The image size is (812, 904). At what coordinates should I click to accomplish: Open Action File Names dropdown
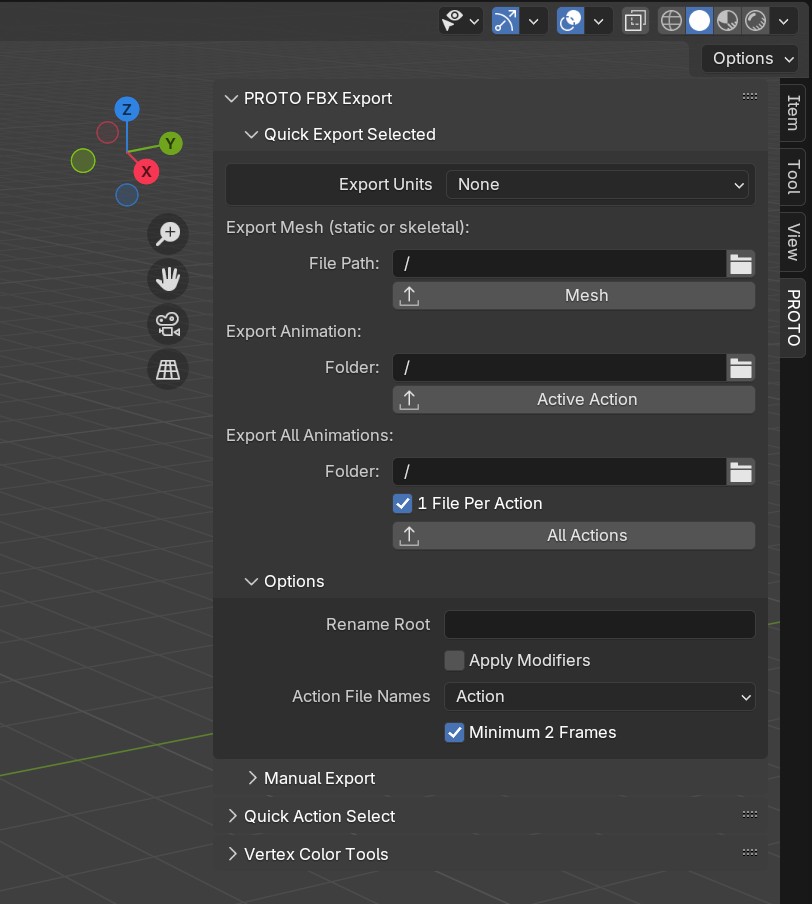pyautogui.click(x=600, y=696)
